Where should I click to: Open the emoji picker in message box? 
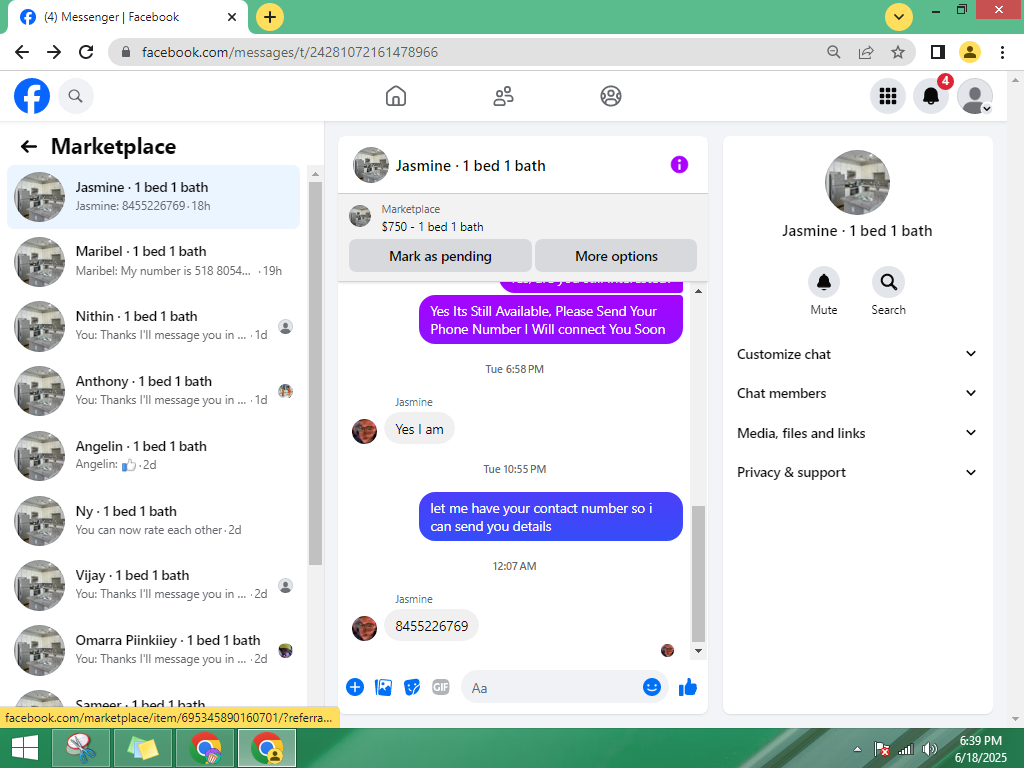[652, 687]
